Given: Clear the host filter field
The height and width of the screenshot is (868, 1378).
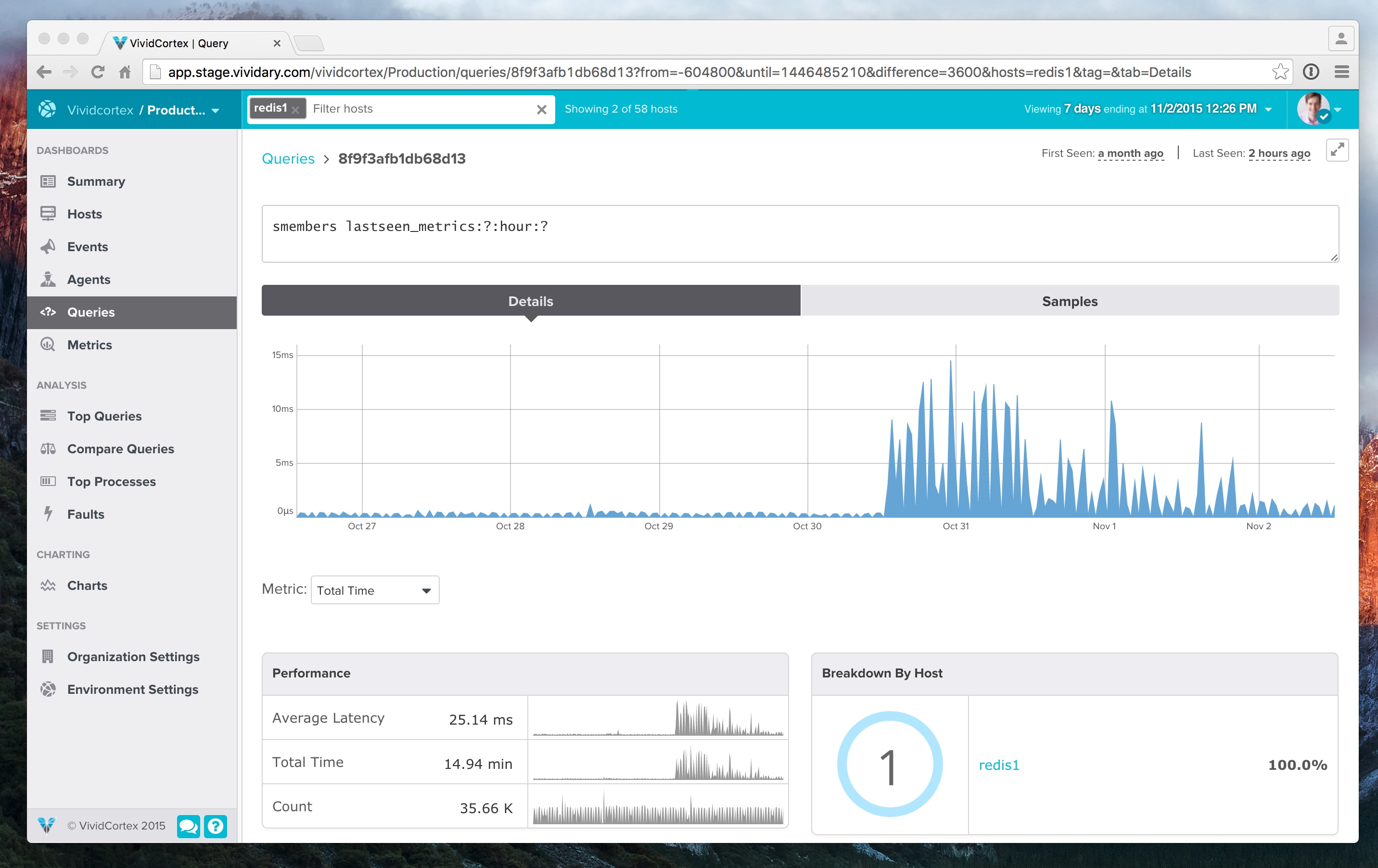Looking at the screenshot, I should pos(541,109).
